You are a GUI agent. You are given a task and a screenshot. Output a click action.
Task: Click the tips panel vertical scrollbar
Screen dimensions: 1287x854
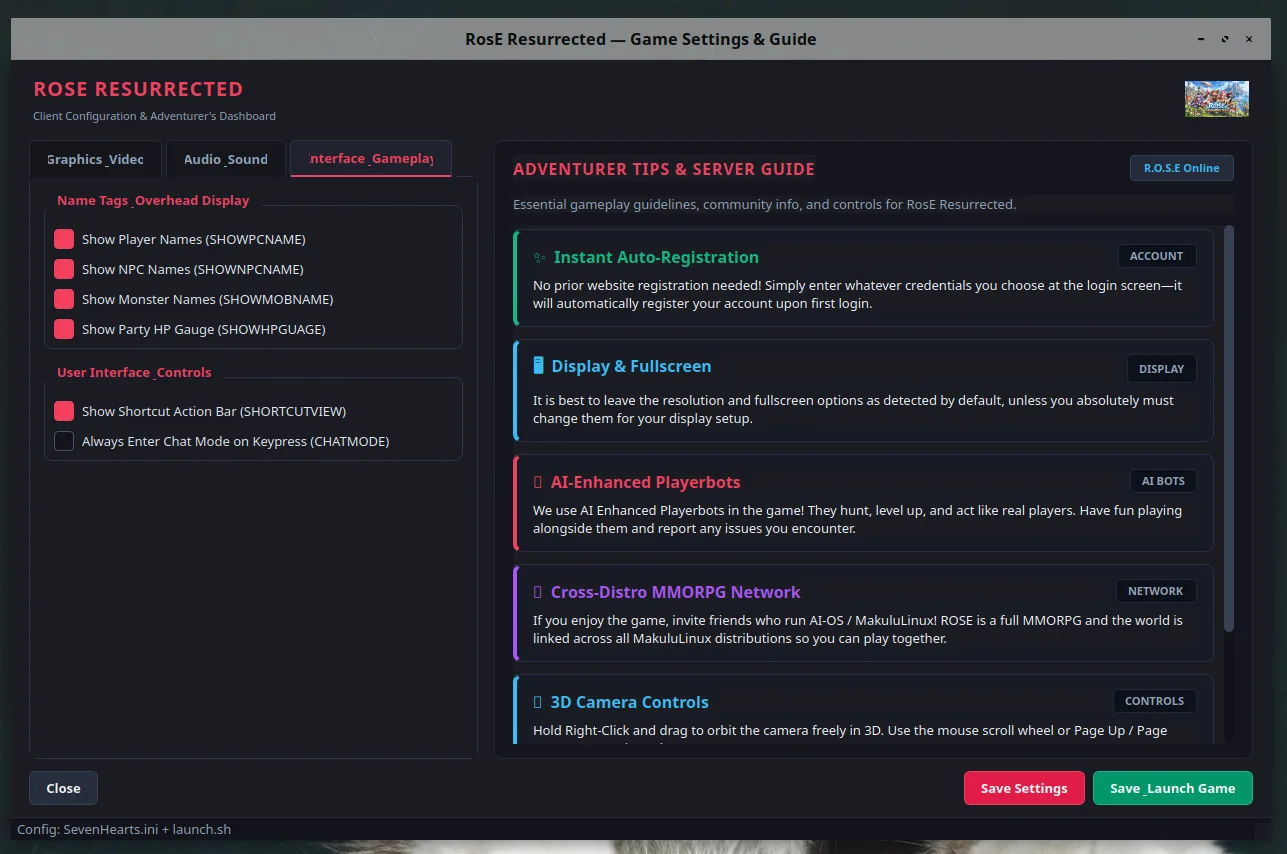(1229, 428)
